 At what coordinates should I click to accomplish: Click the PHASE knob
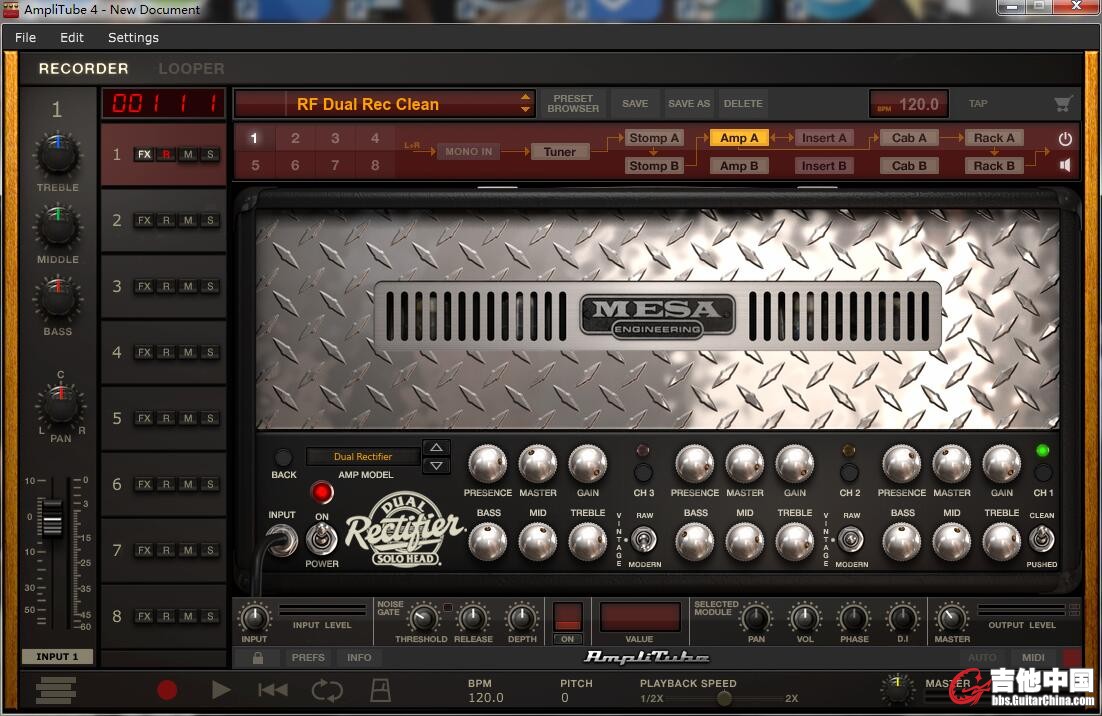pyautogui.click(x=854, y=618)
